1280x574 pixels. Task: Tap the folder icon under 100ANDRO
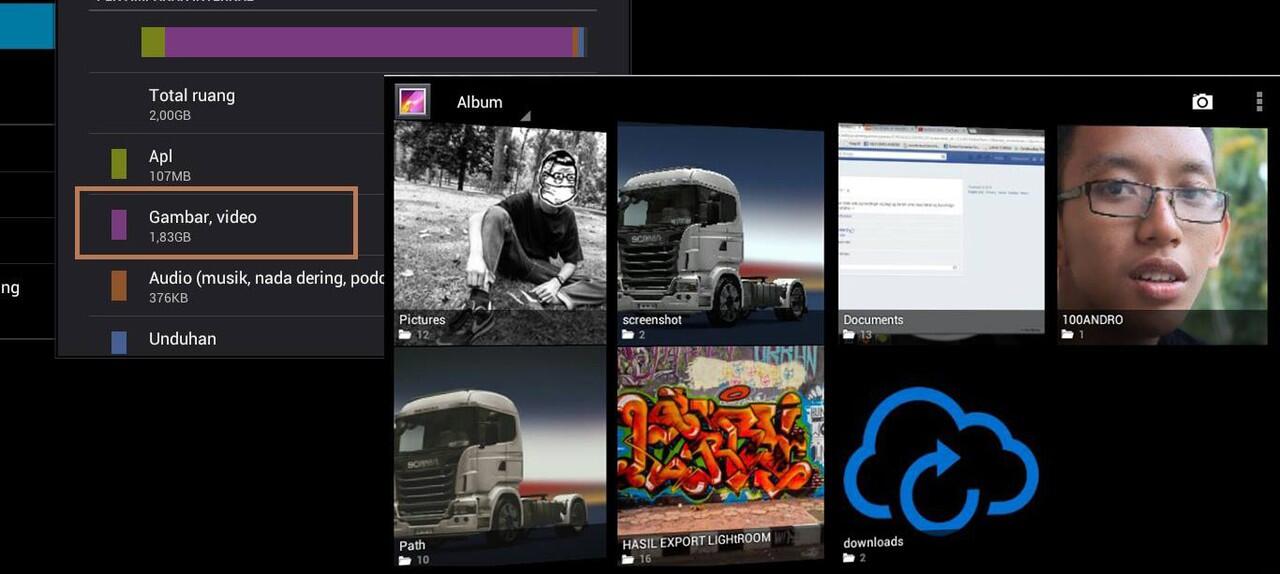(1068, 335)
